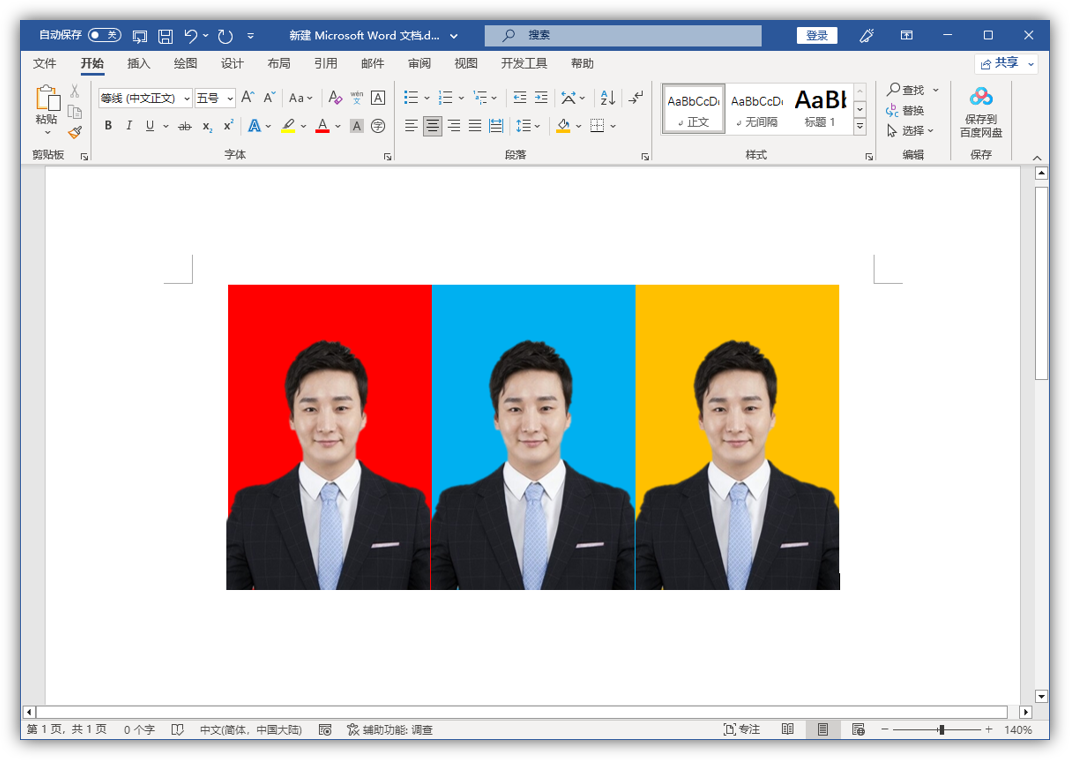The width and height of the screenshot is (1070, 760).
Task: Open the font size dropdown
Action: pos(230,98)
